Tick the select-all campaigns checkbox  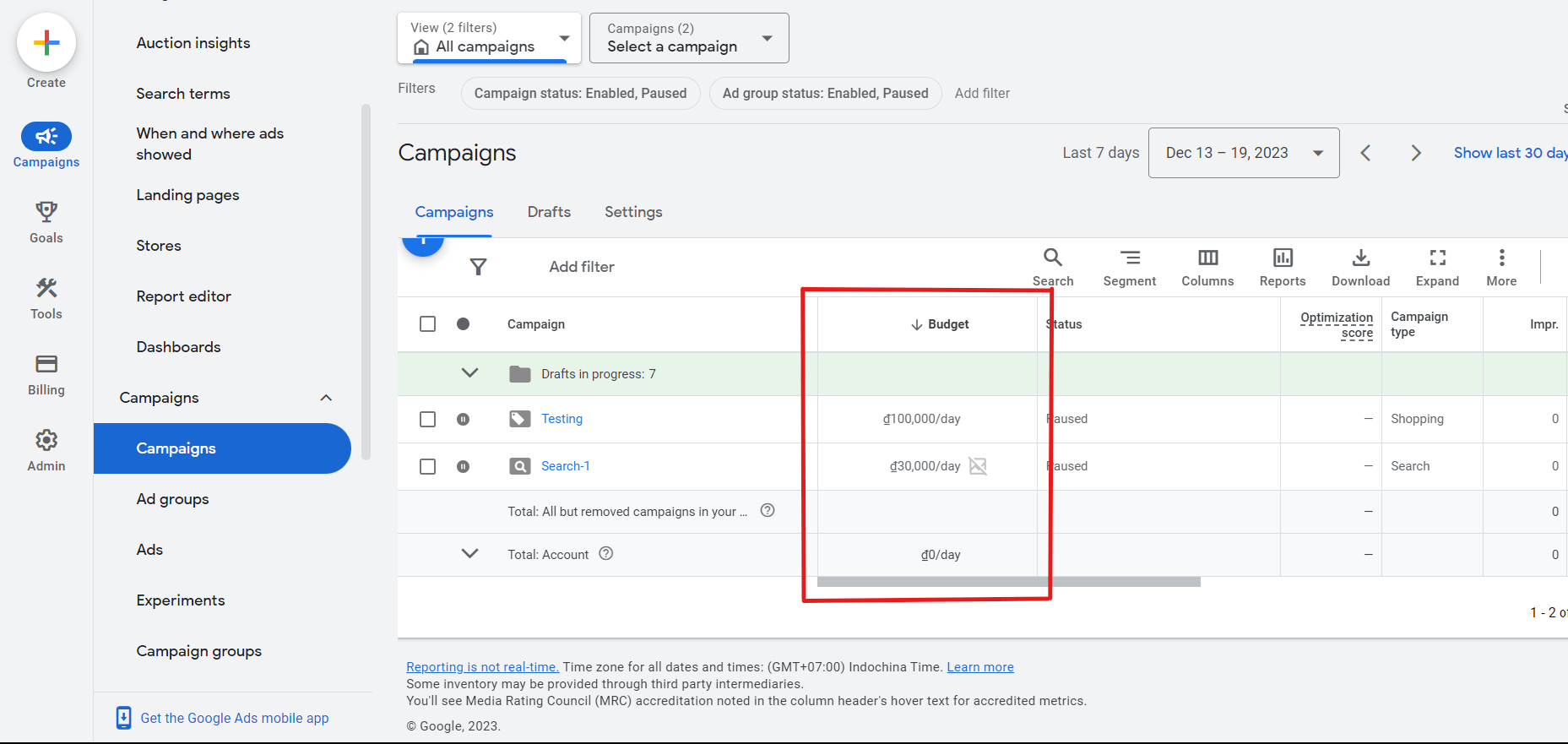click(x=428, y=324)
